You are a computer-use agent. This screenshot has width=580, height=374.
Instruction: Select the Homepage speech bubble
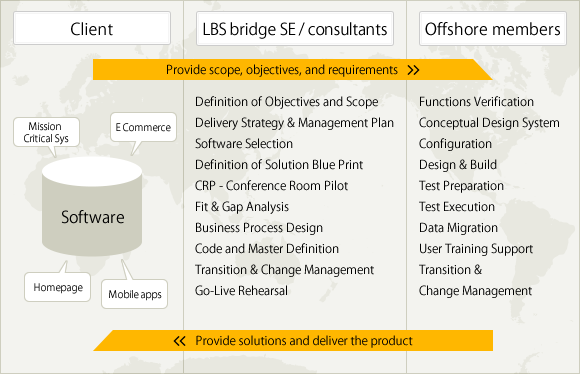click(58, 287)
